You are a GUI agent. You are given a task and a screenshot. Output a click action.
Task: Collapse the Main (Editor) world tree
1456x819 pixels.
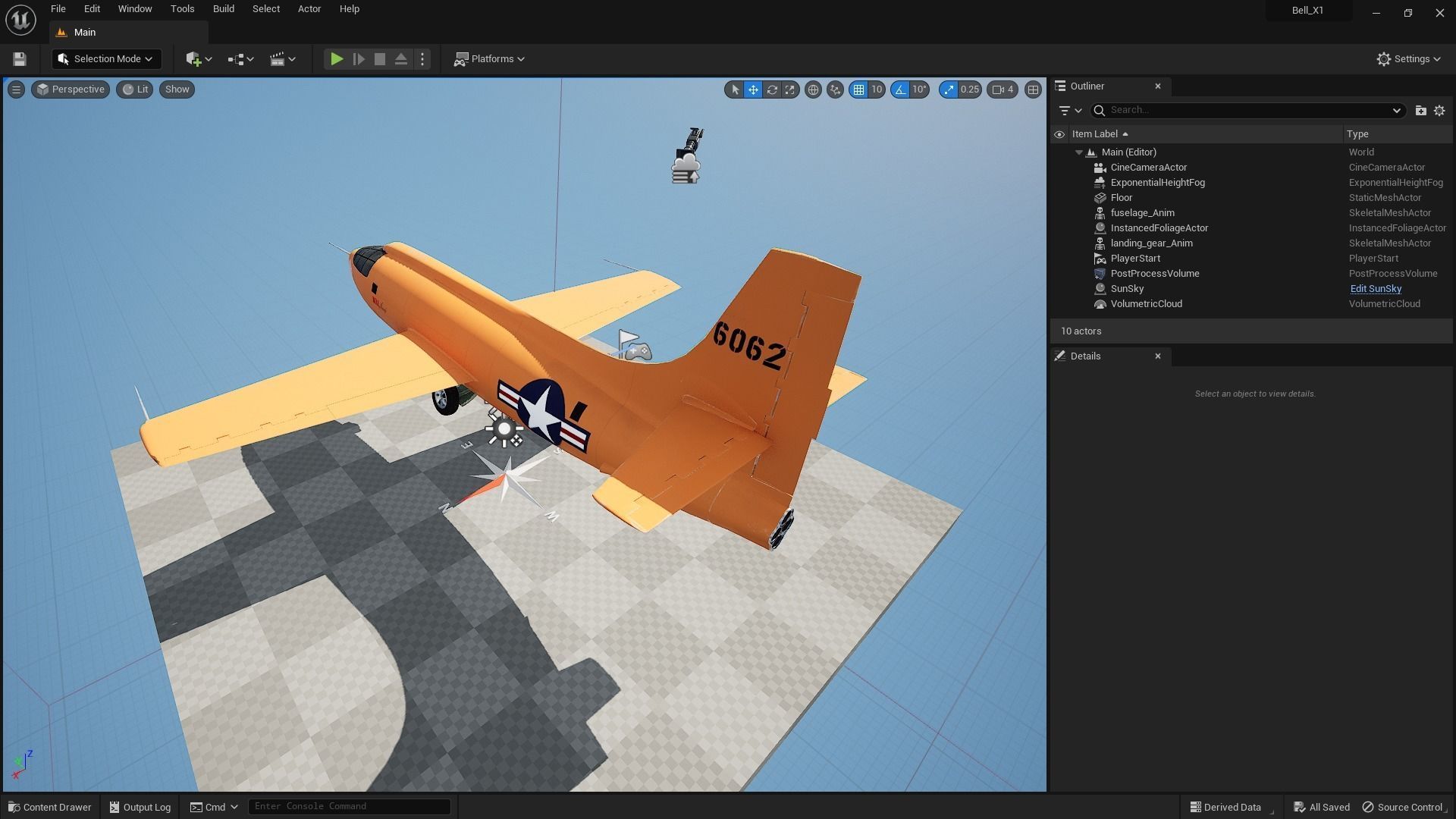pos(1078,152)
